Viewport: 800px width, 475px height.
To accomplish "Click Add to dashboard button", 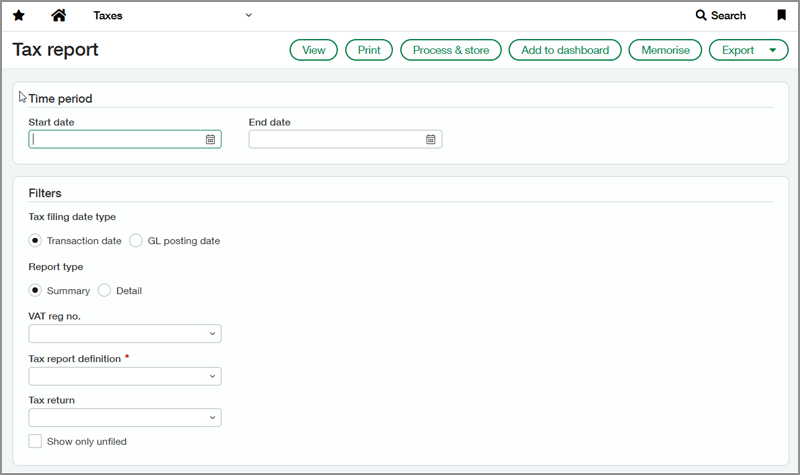I will 565,50.
